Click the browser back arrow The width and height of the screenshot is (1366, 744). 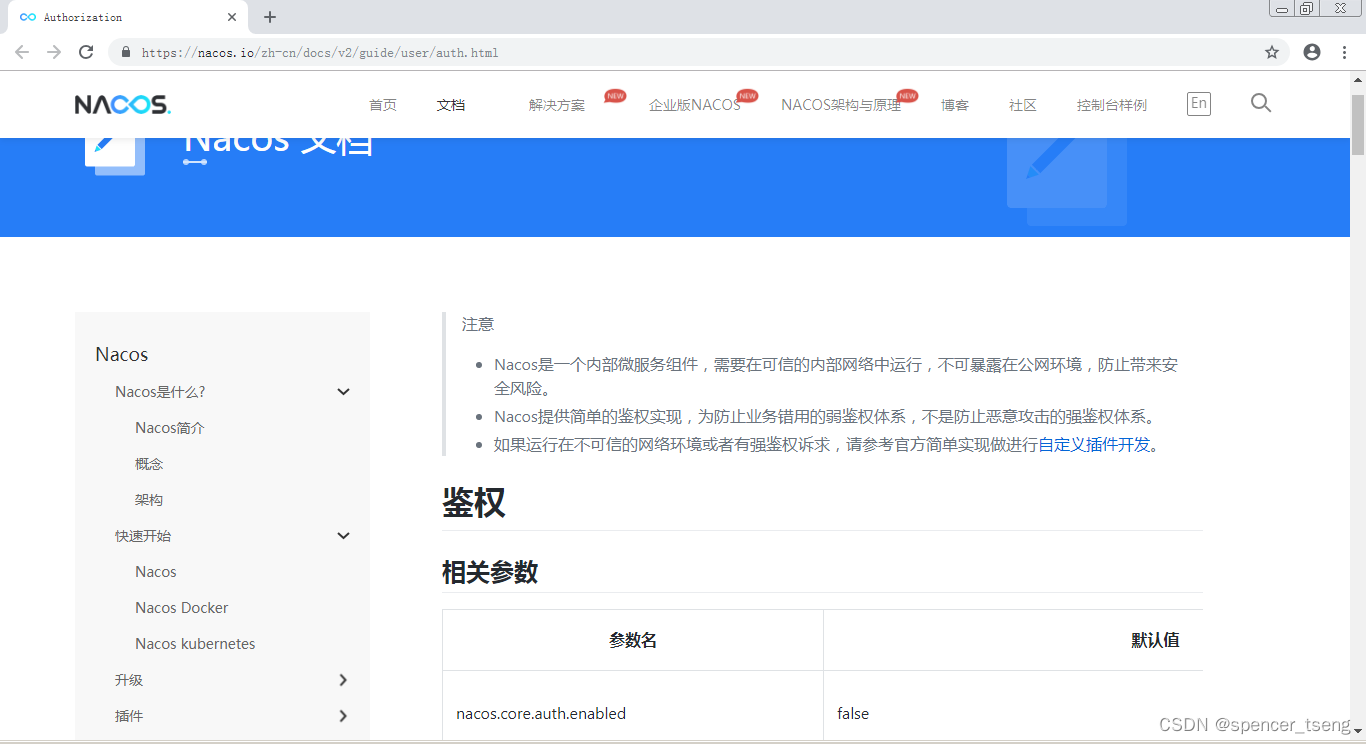[22, 52]
